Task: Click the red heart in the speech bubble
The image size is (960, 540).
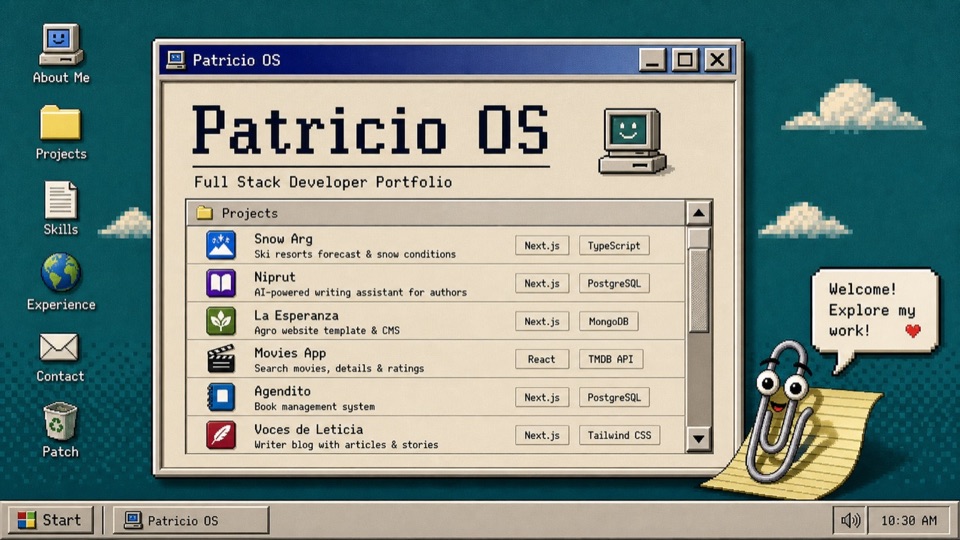Action: 913,331
